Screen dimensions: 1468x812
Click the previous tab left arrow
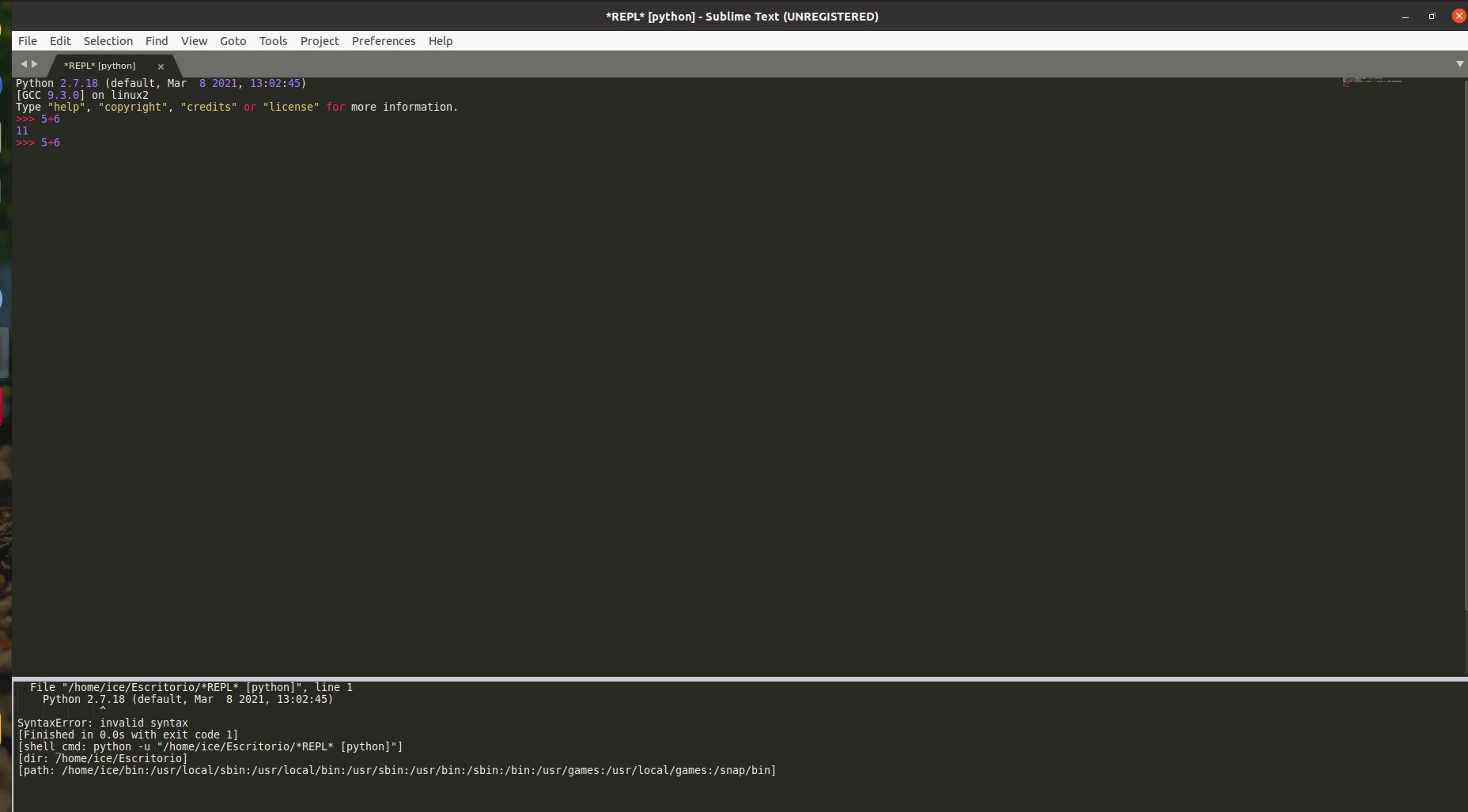[x=23, y=64]
